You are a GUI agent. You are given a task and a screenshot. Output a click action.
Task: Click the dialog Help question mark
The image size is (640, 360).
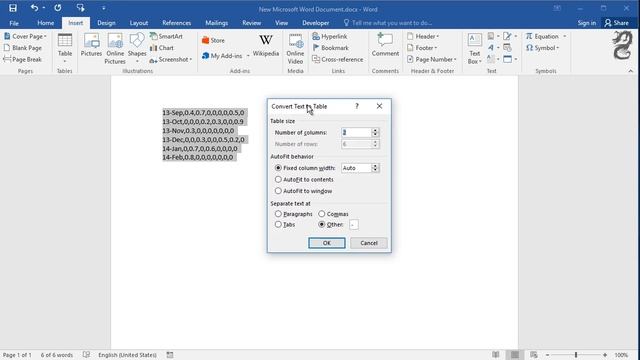click(x=357, y=106)
